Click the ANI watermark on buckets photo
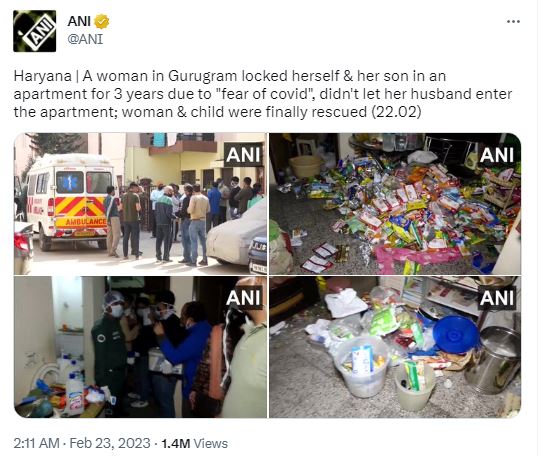Viewport: 542px width, 456px height. tap(497, 298)
